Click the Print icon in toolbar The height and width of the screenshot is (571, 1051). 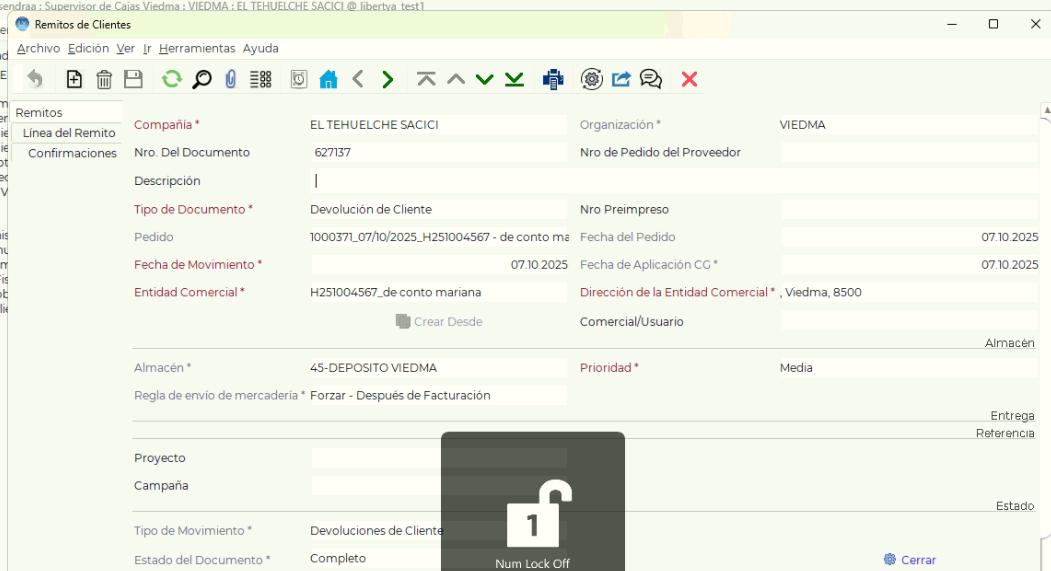(553, 79)
